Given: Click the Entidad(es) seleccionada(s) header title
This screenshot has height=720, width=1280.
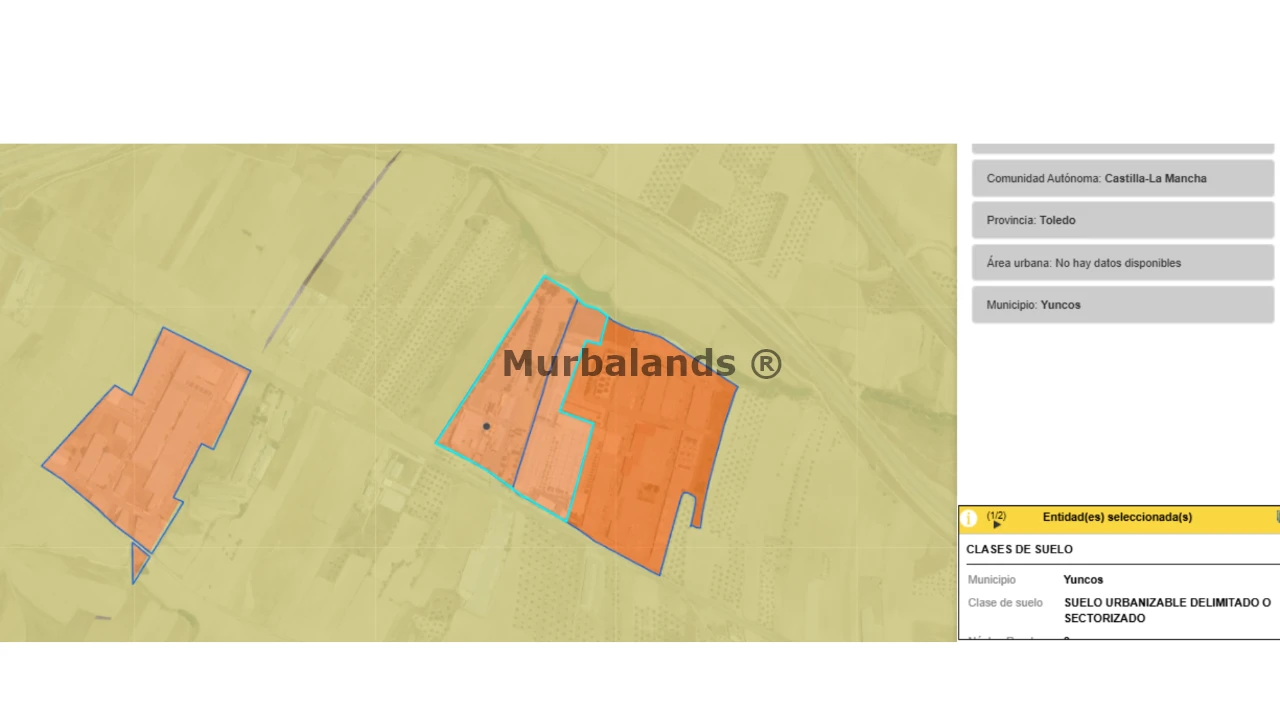Looking at the screenshot, I should pos(1117,517).
